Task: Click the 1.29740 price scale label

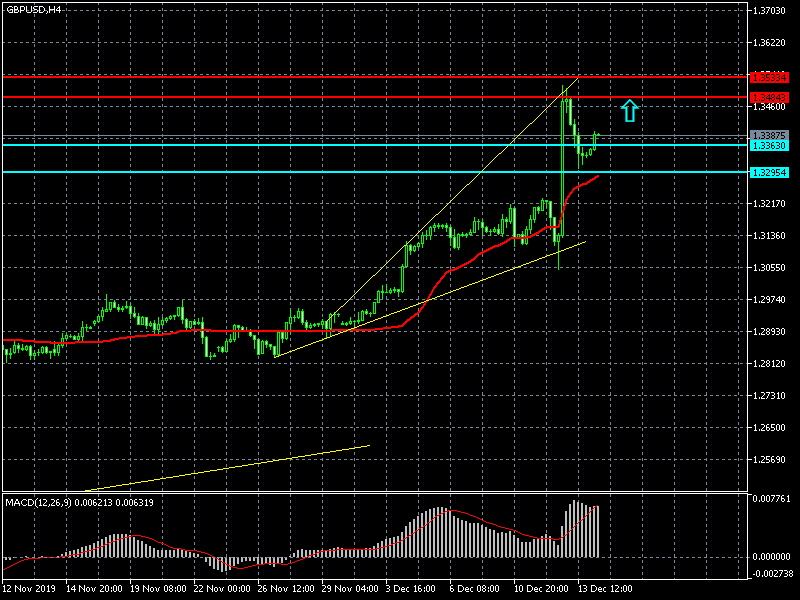Action: 769,299
